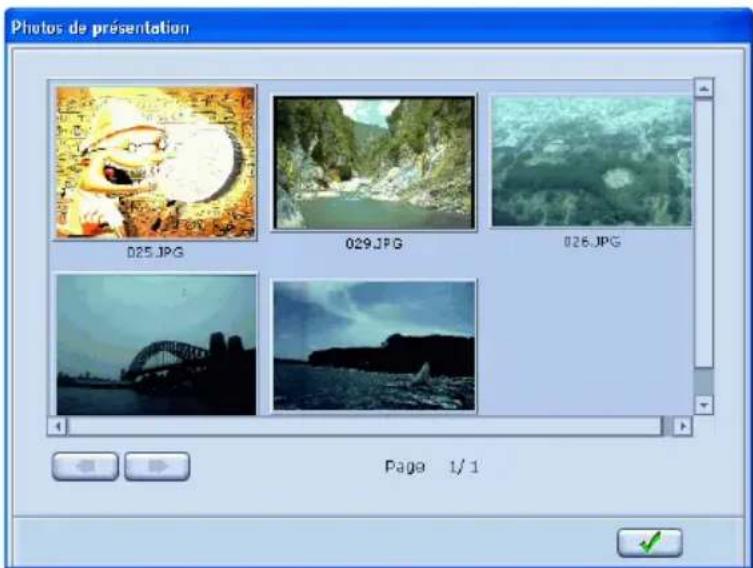This screenshot has height=568, width=753.
Task: Confirm with the green checkmark button
Action: (649, 543)
